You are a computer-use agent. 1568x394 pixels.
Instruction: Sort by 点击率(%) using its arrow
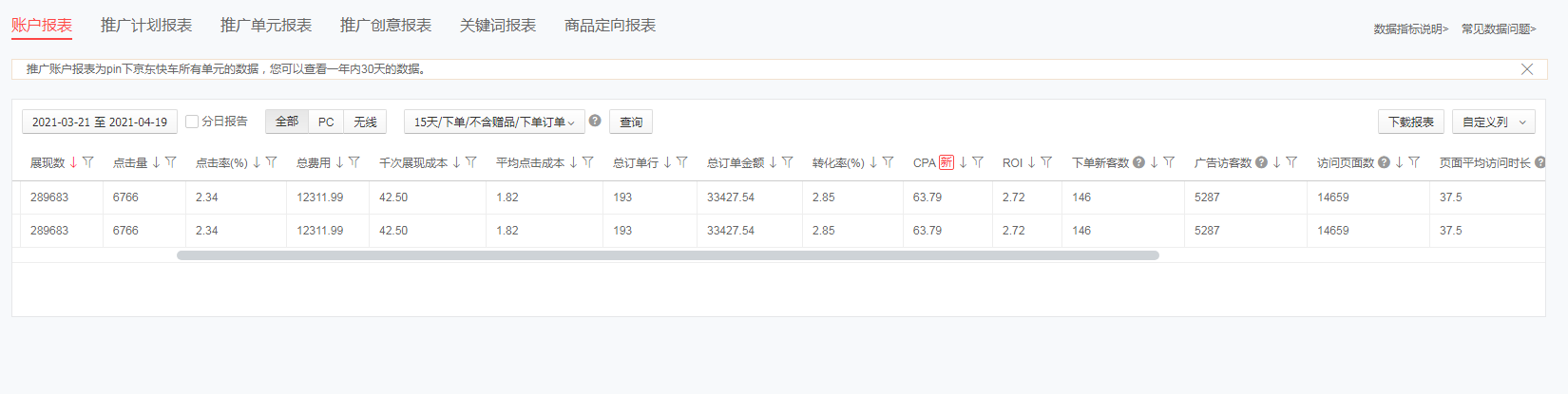click(x=257, y=162)
